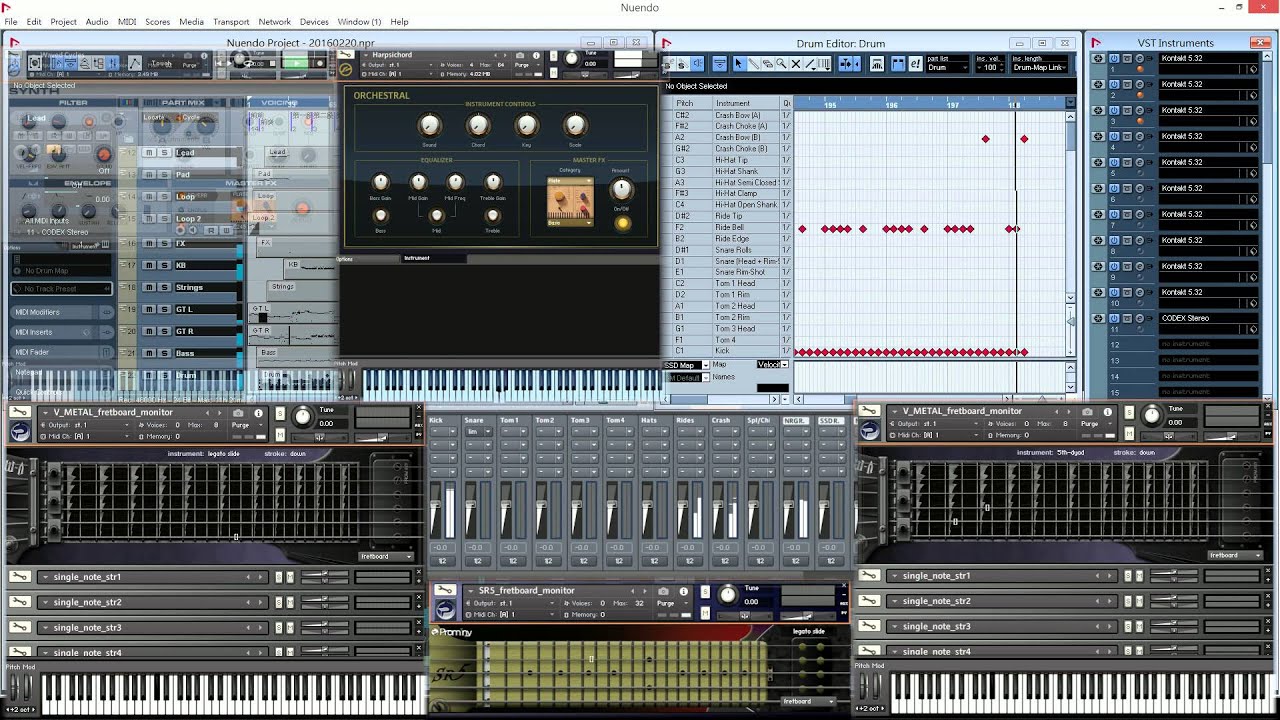This screenshot has height=720, width=1280.
Task: Click the No Drum Map field
Action: (62, 271)
